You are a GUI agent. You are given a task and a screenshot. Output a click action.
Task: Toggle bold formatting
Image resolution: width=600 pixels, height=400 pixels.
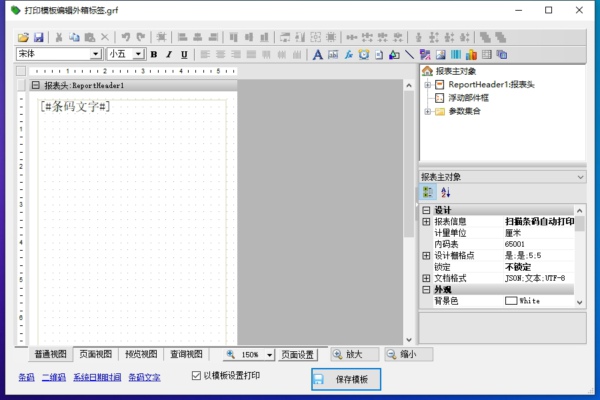click(154, 54)
